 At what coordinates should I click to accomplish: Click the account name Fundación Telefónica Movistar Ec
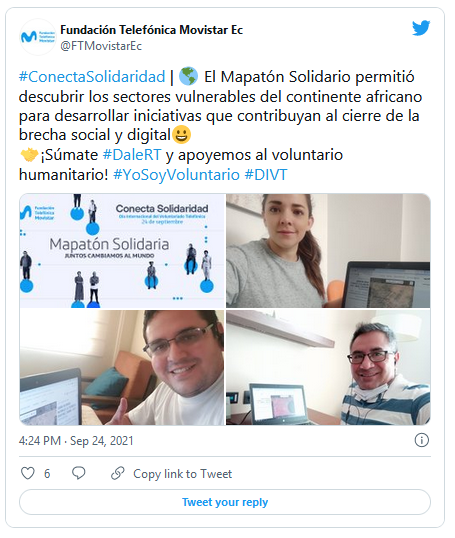[x=151, y=30]
